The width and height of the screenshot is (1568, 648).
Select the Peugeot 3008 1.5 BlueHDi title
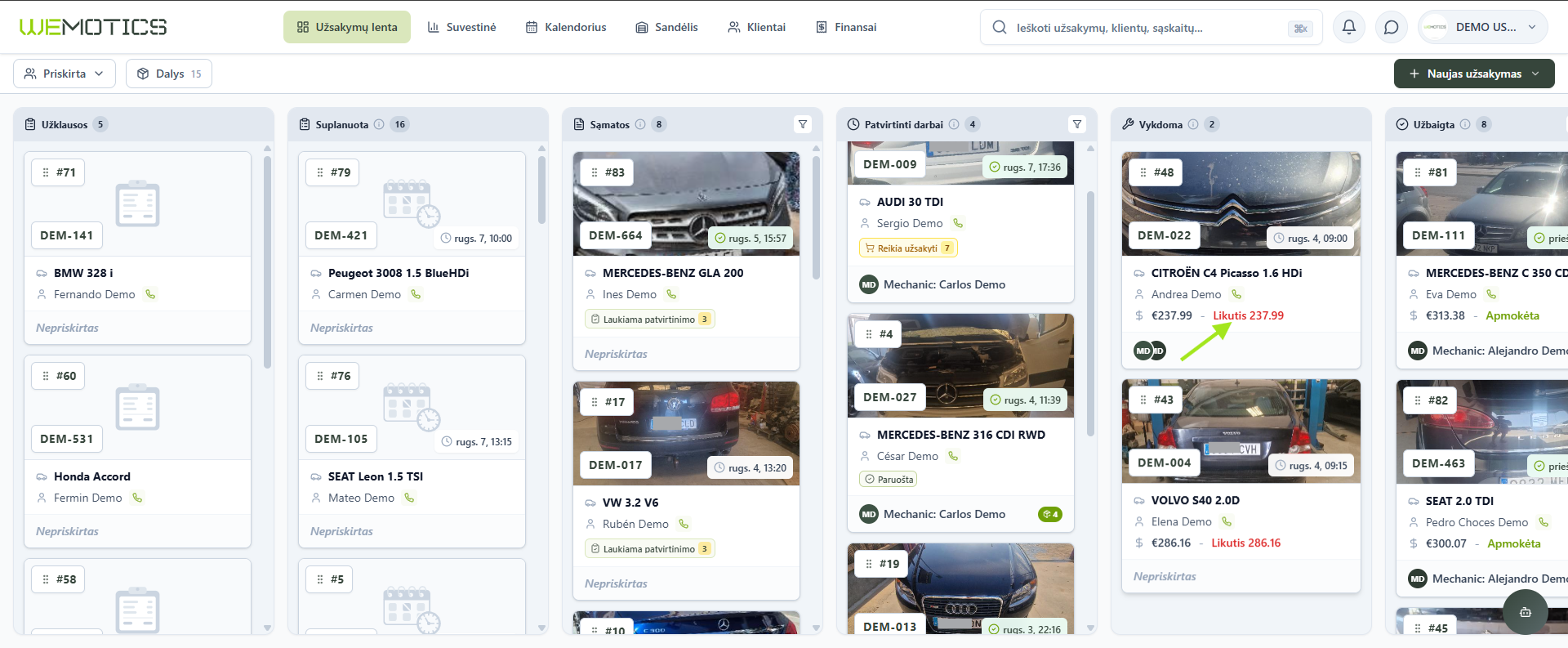399,273
